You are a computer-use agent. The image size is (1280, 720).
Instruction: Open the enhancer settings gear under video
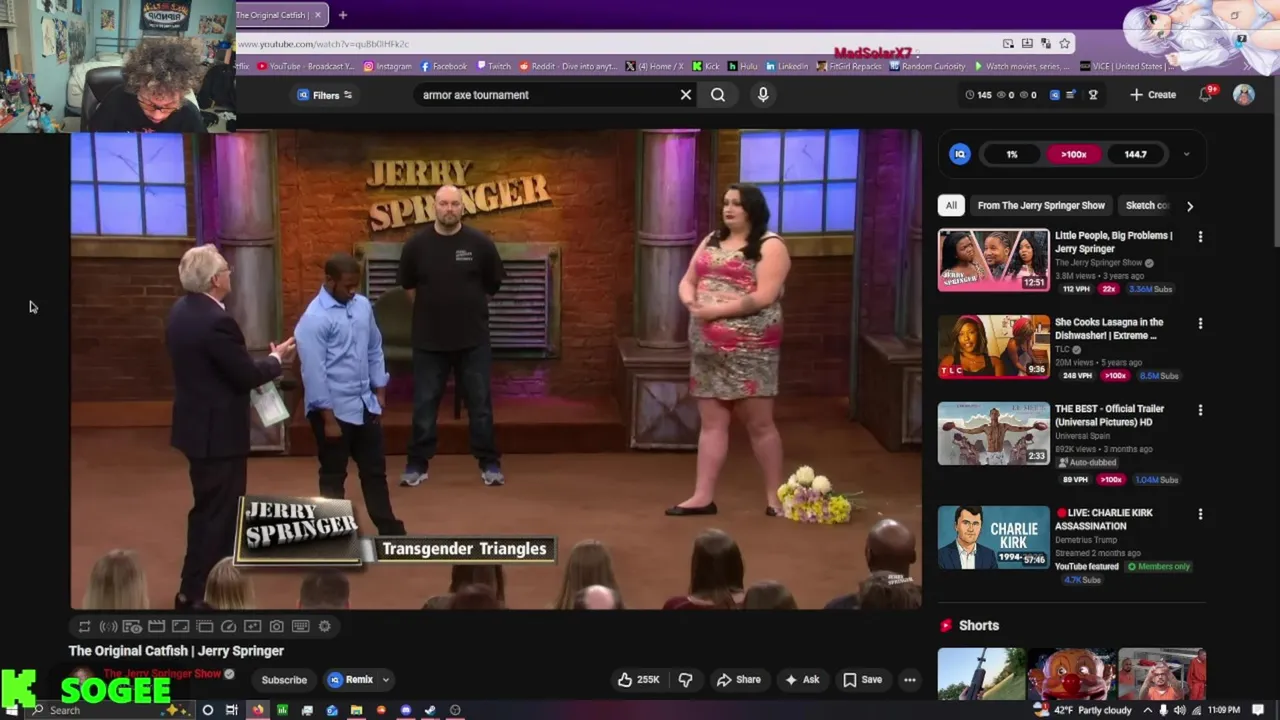pos(324,626)
